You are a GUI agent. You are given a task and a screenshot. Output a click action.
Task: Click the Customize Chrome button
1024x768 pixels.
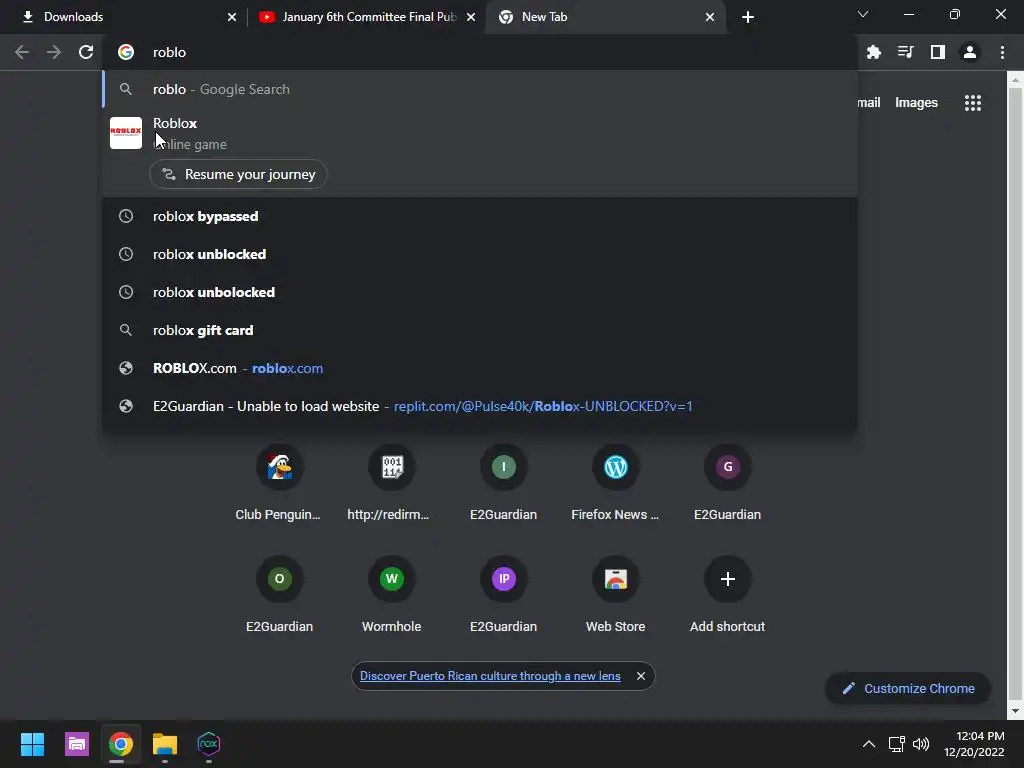tap(908, 688)
